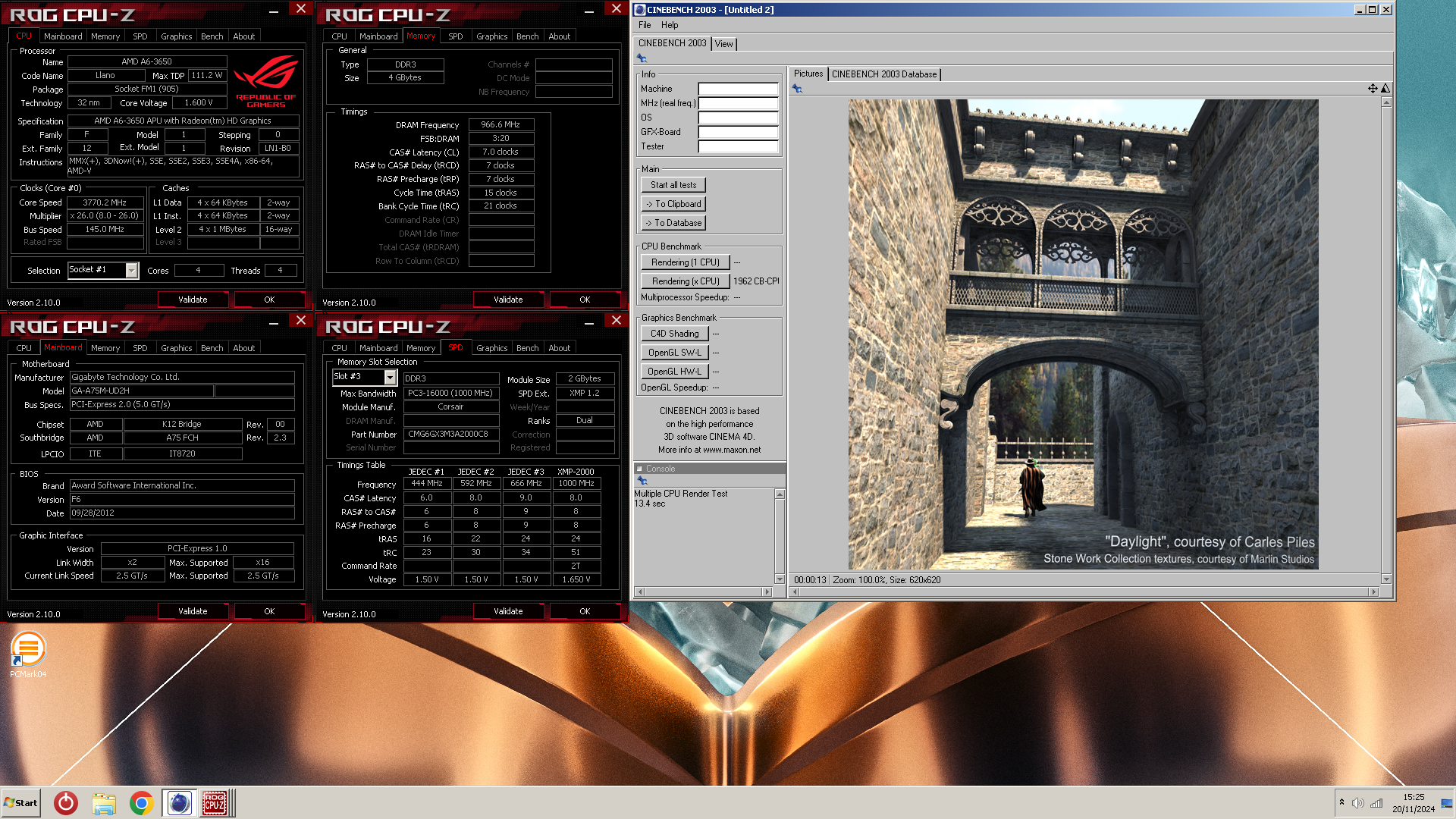Viewport: 1456px width, 819px height.
Task: Click the Console vertical scrollbar down arrow
Action: (780, 579)
